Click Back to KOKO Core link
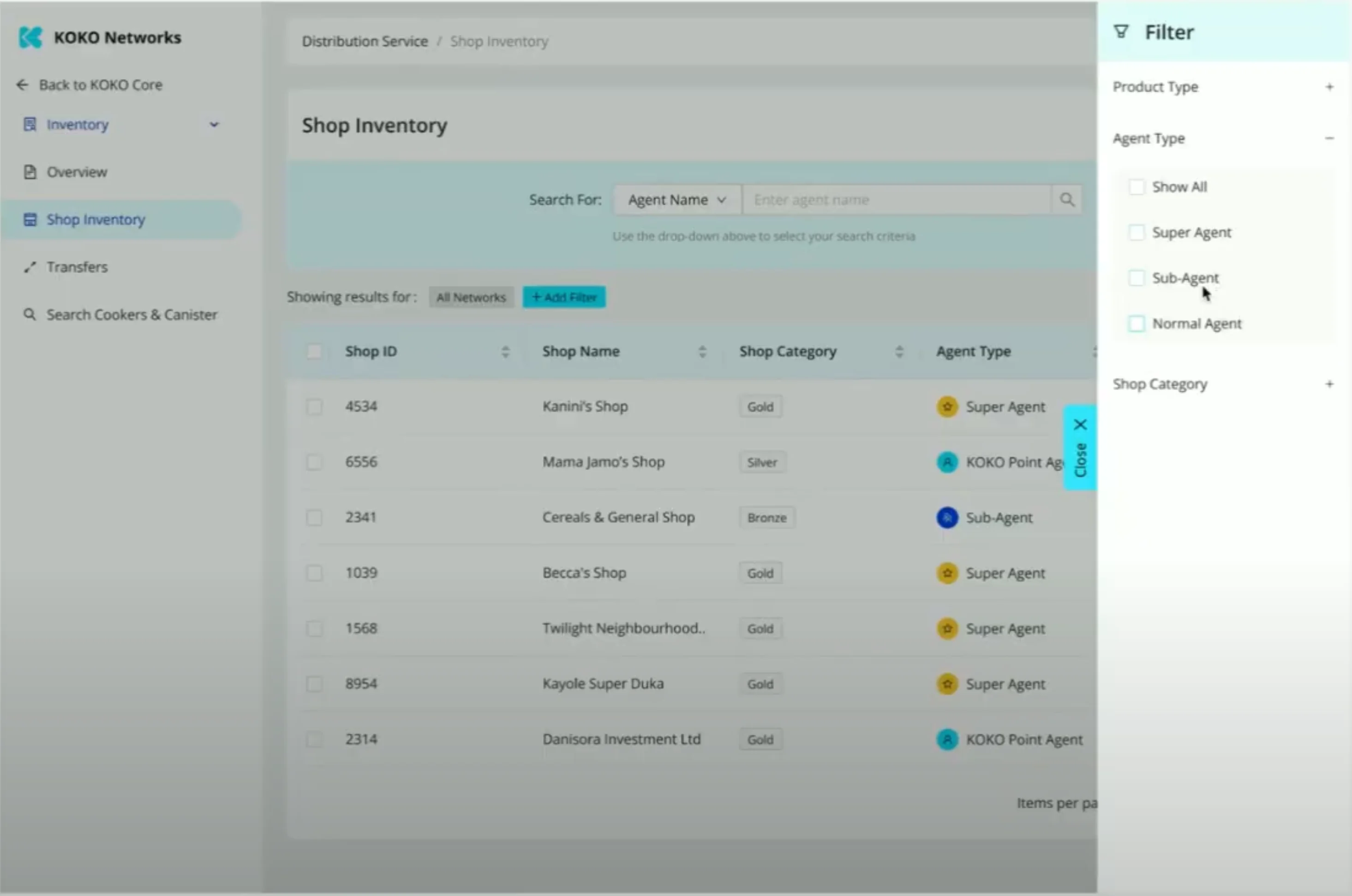 (101, 85)
